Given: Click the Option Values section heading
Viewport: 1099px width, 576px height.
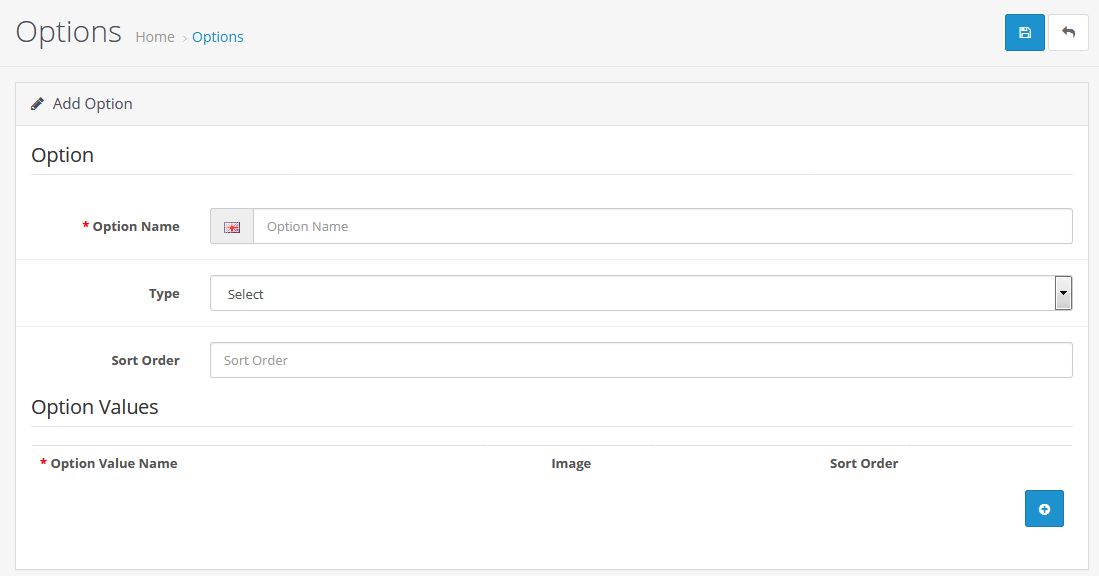Looking at the screenshot, I should 95,407.
